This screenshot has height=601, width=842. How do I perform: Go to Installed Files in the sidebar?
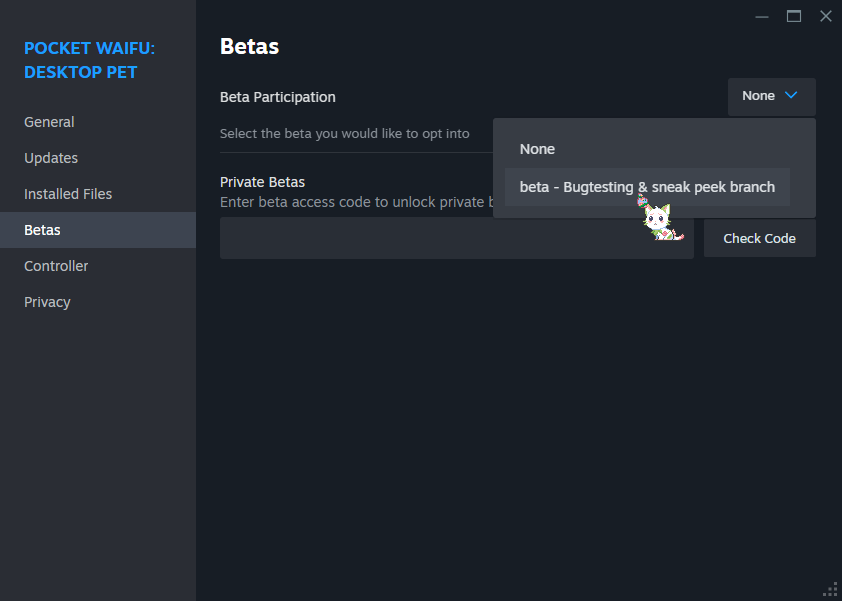coord(68,194)
